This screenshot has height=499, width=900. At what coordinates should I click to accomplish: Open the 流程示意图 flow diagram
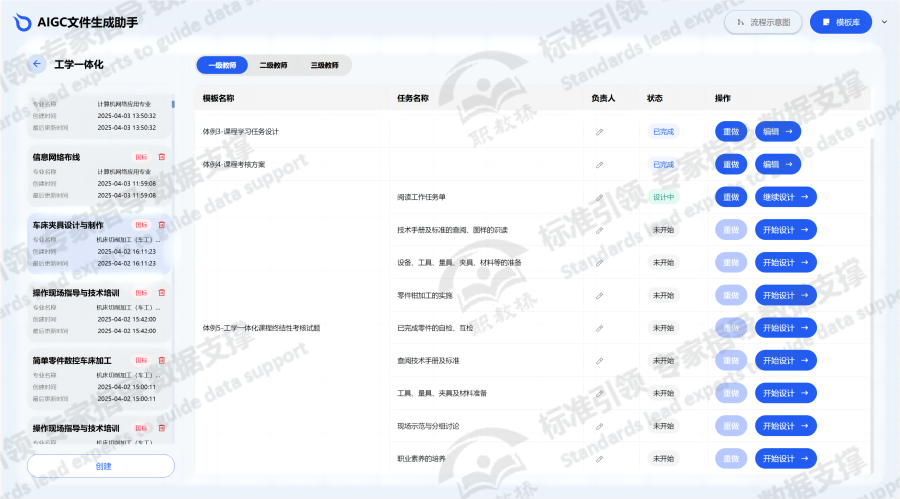[x=763, y=22]
